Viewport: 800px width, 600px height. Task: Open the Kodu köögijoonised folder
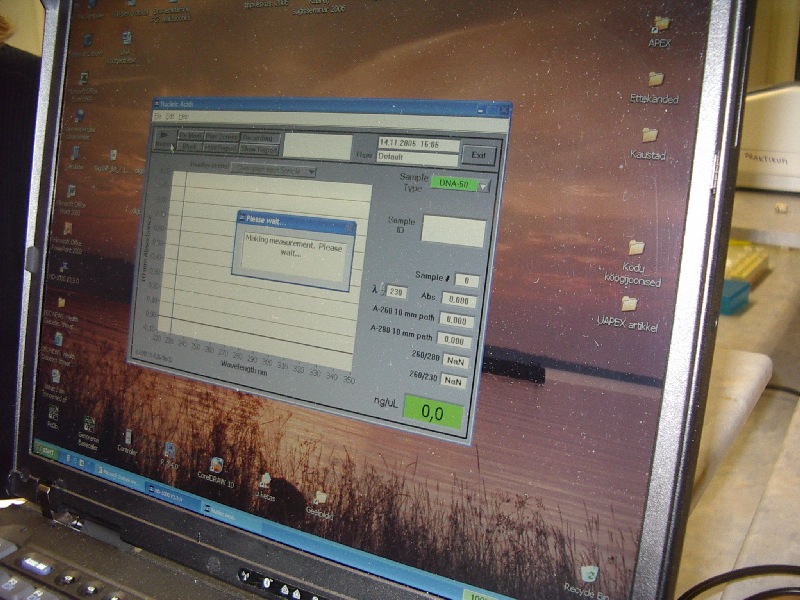click(634, 263)
